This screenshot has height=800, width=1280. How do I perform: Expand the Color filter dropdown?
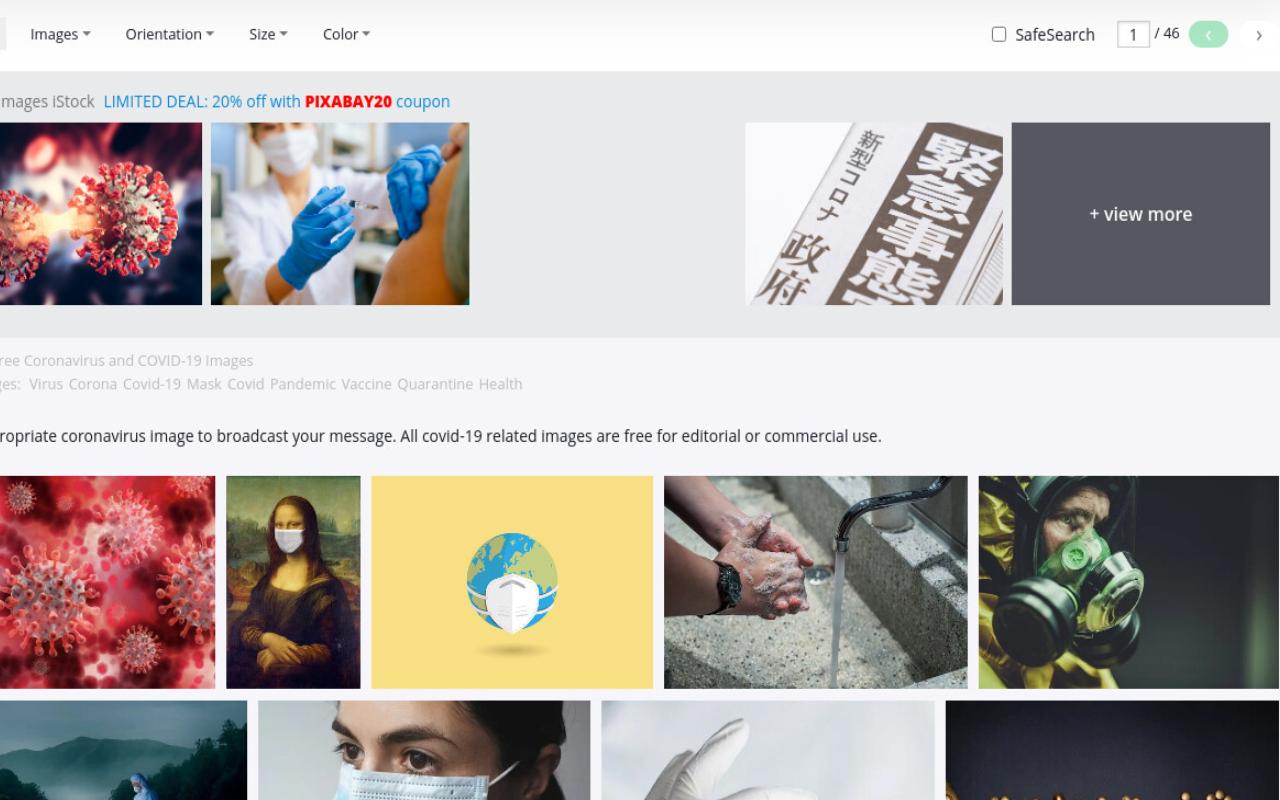(346, 34)
